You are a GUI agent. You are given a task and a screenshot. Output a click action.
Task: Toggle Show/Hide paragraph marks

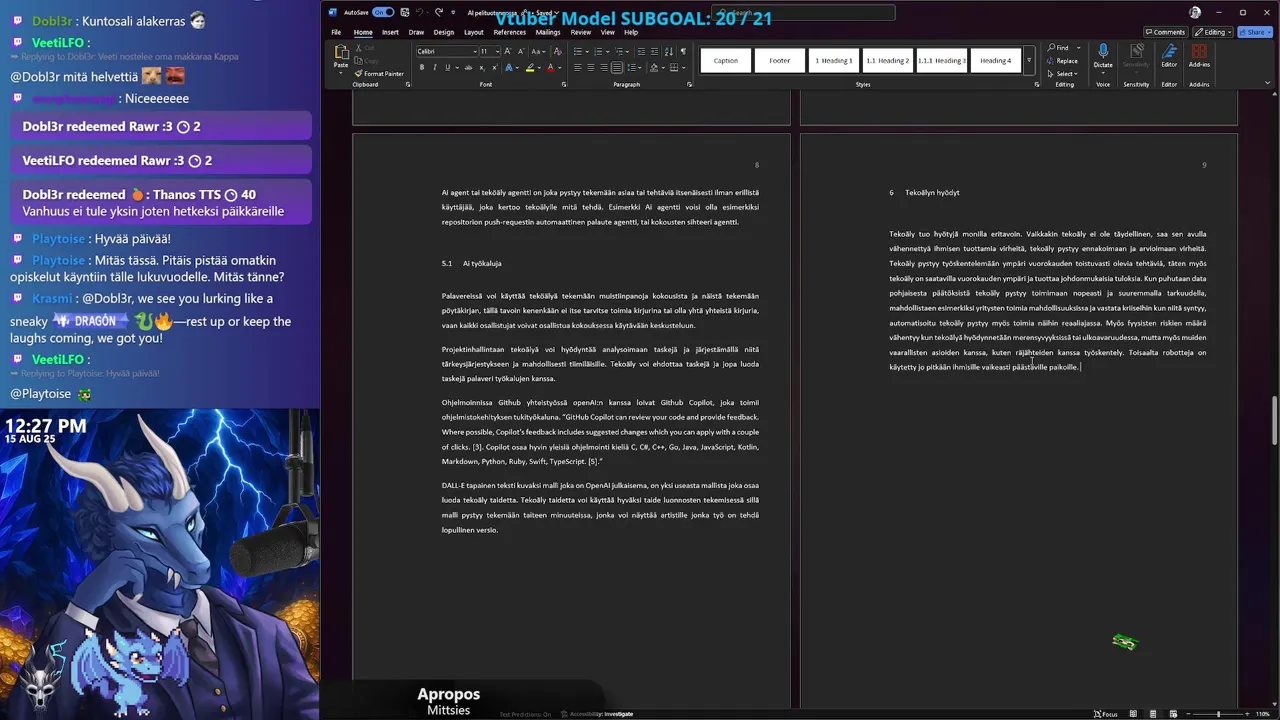tap(683, 51)
